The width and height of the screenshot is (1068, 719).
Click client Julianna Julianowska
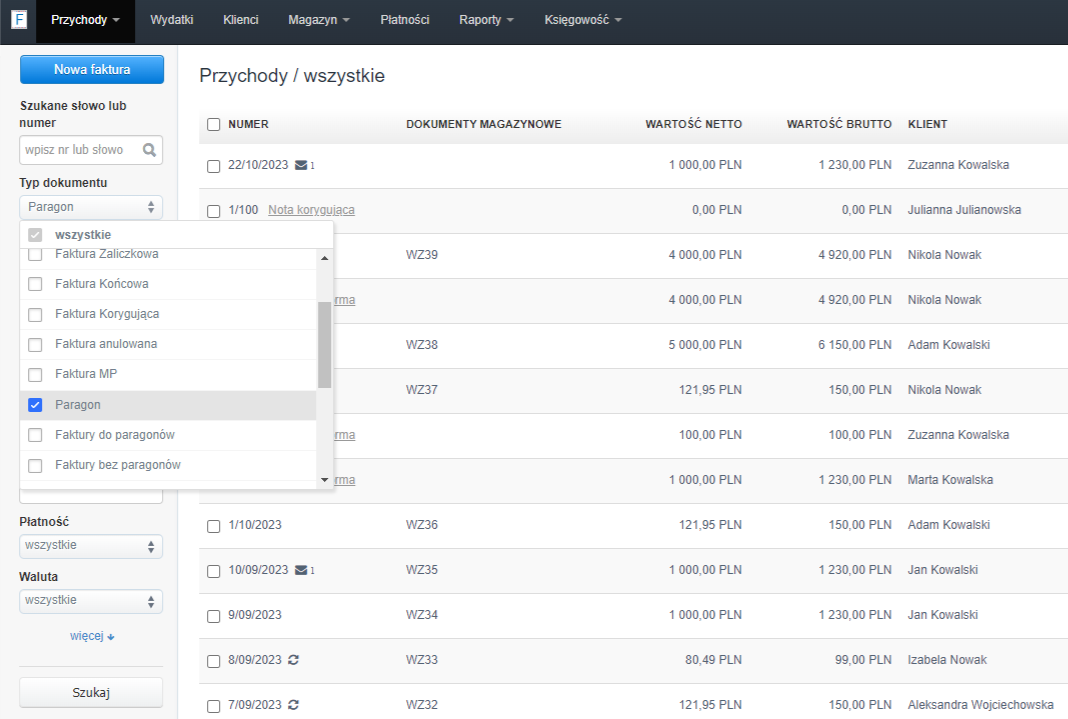[x=964, y=210]
